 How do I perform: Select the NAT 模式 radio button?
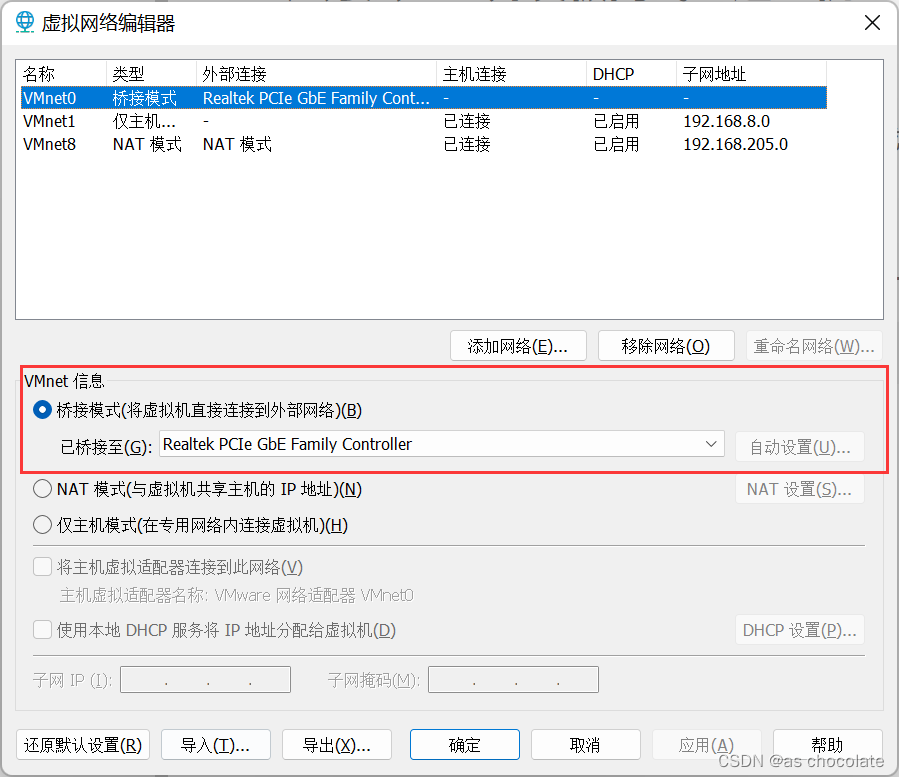42,489
